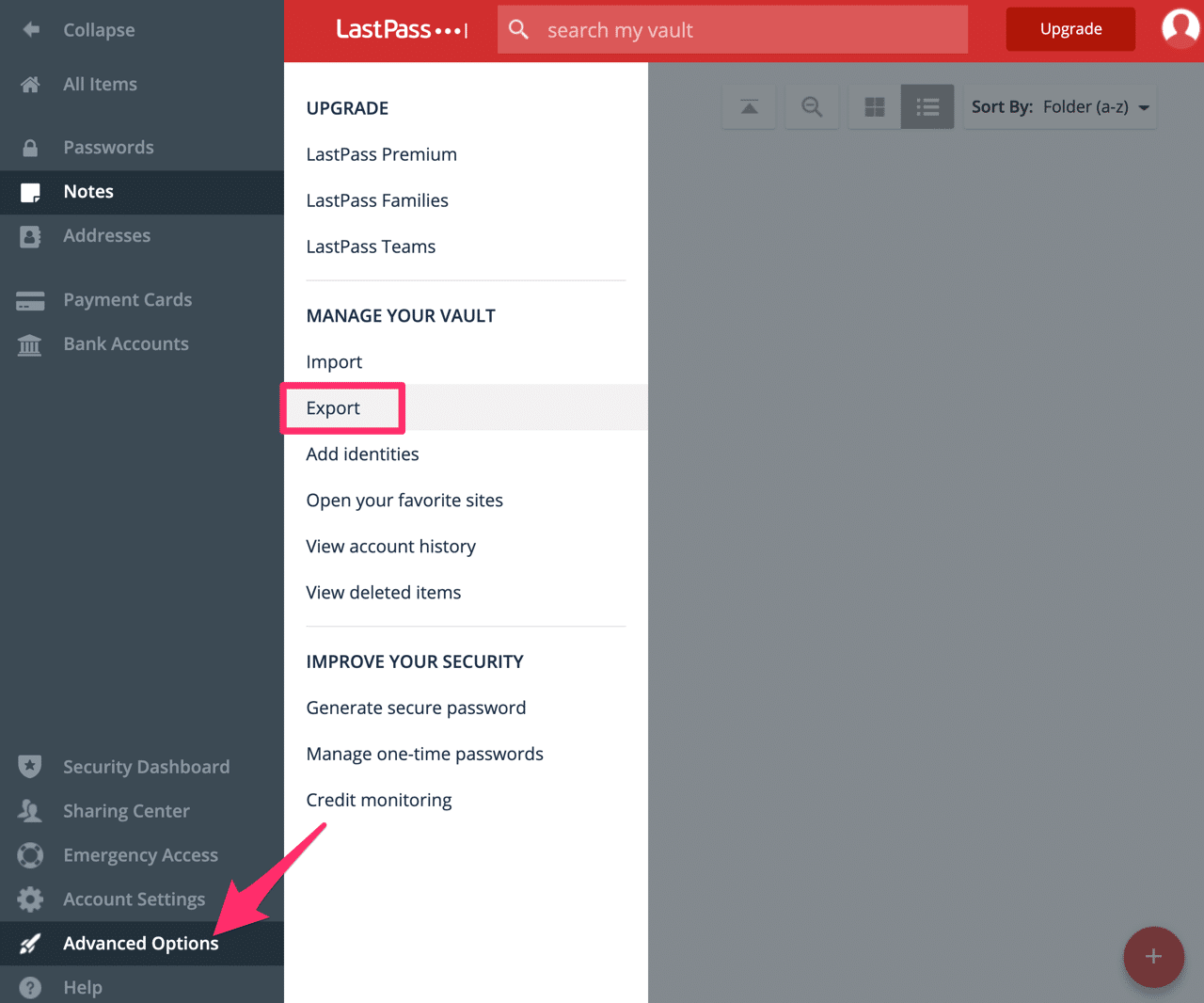
Task: Open Security Dashboard label
Action: (x=147, y=767)
